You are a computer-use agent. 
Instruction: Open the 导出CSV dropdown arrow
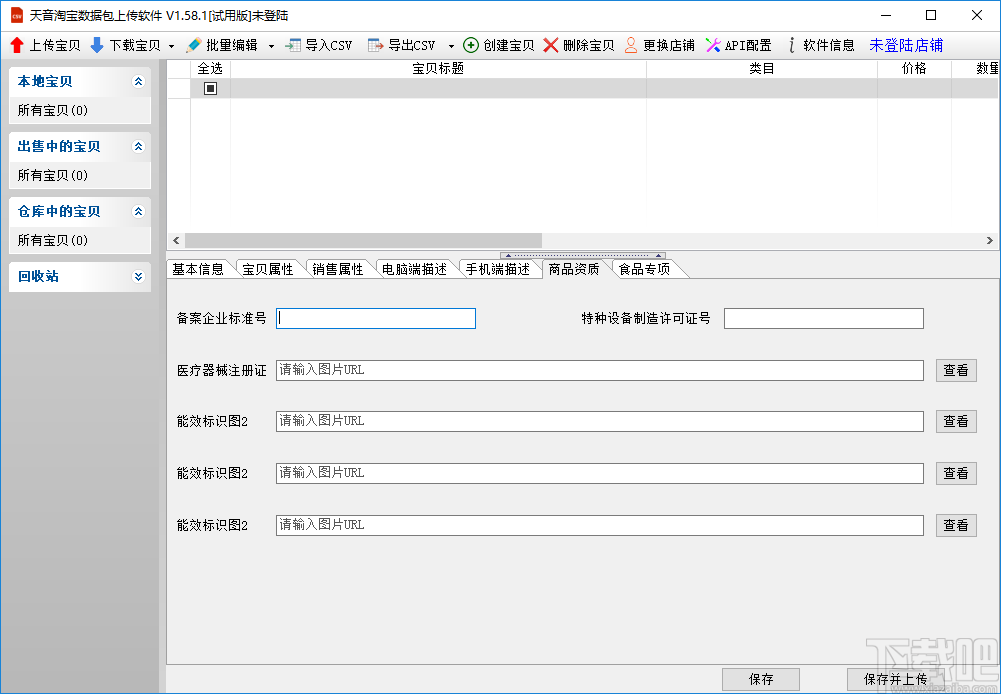[451, 46]
